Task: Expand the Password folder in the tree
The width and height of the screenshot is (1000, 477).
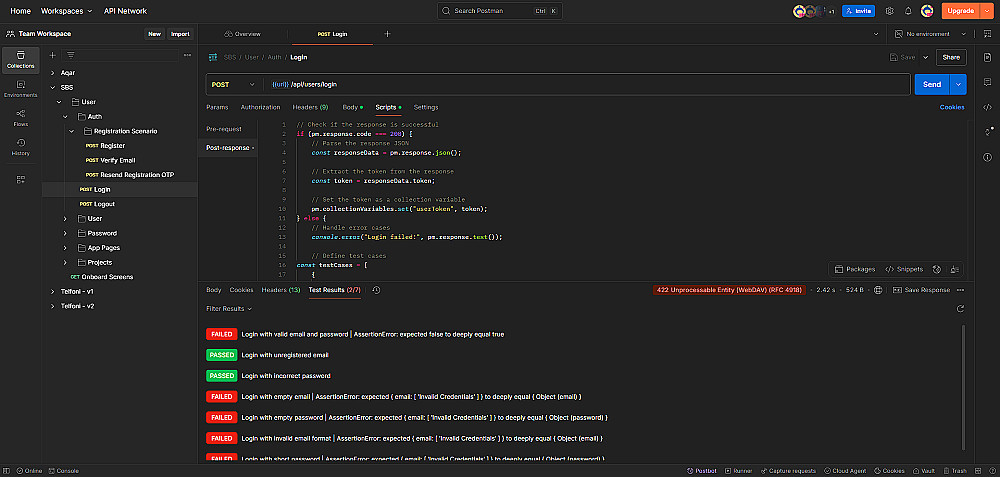Action: click(66, 233)
